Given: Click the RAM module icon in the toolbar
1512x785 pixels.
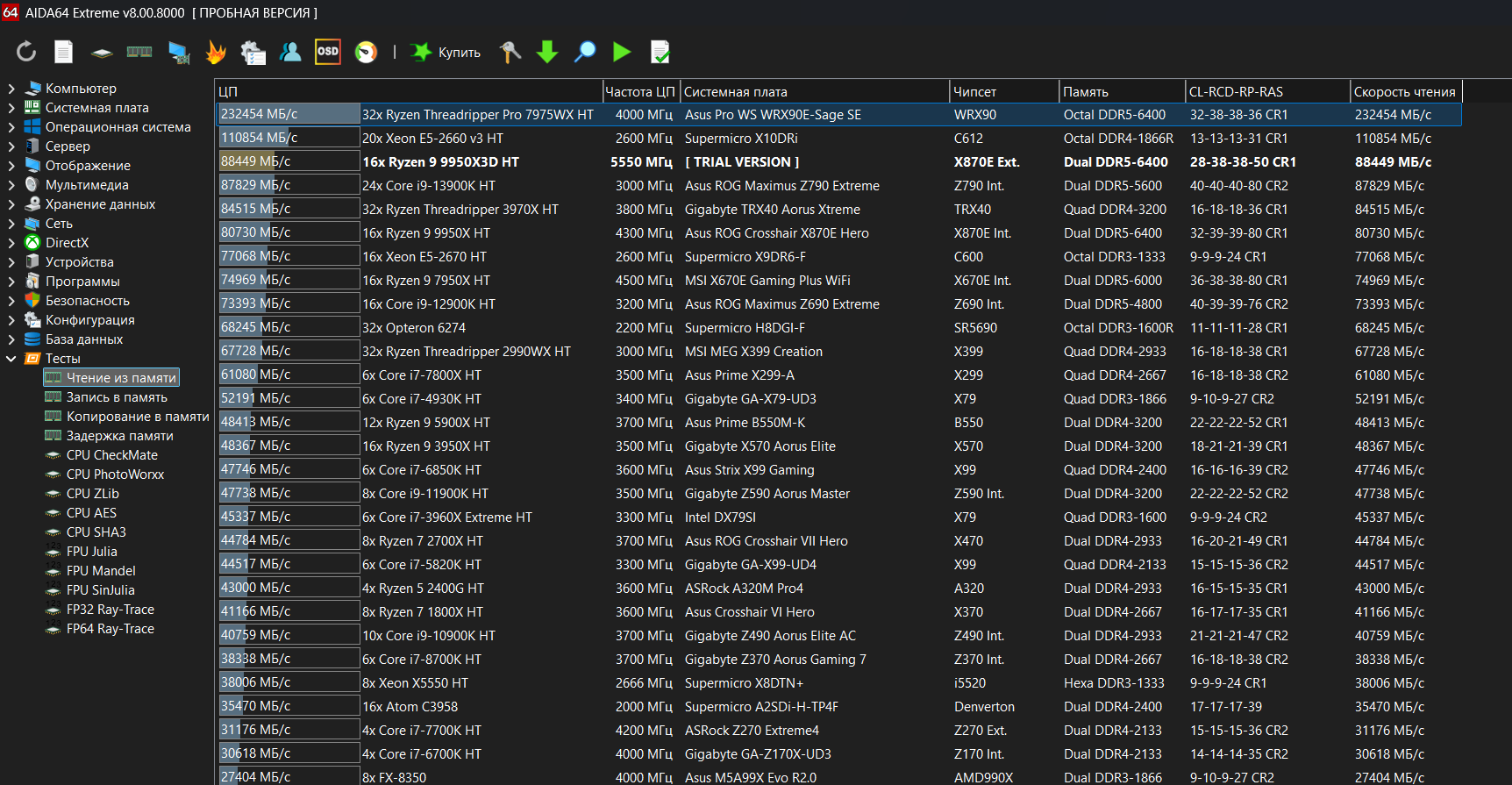Looking at the screenshot, I should click(139, 52).
